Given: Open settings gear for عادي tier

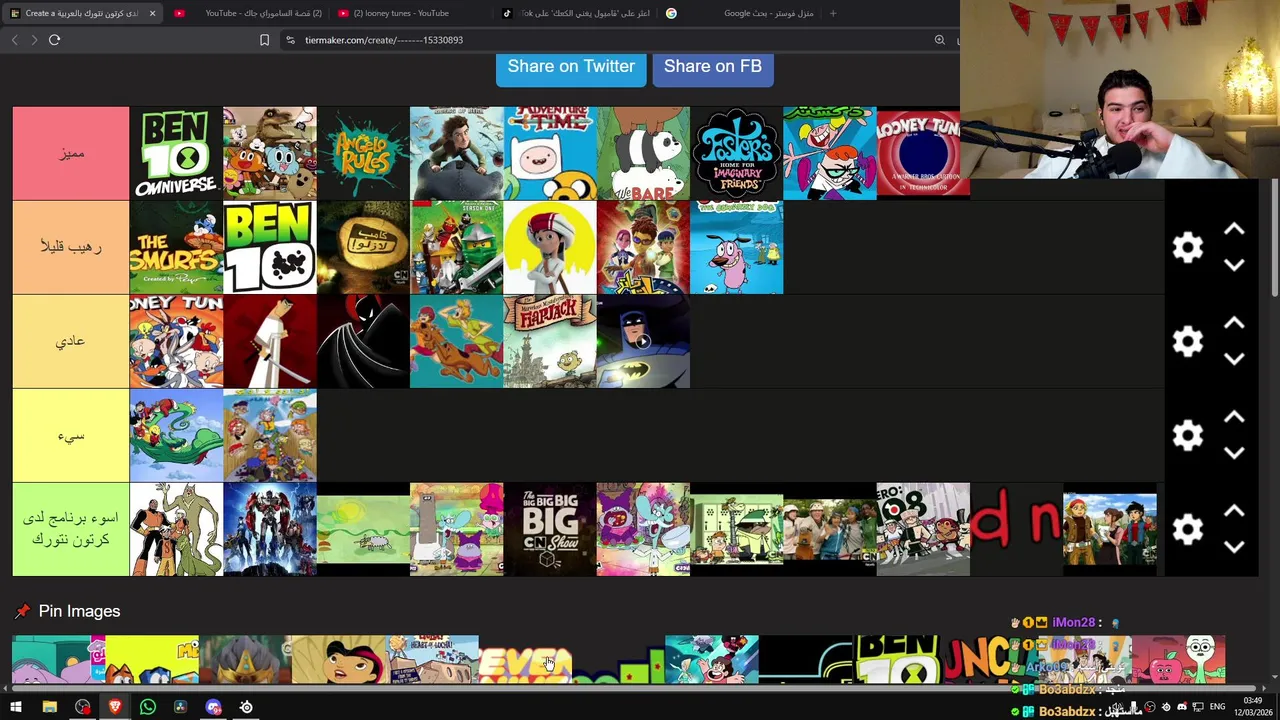Looking at the screenshot, I should click(x=1187, y=342).
